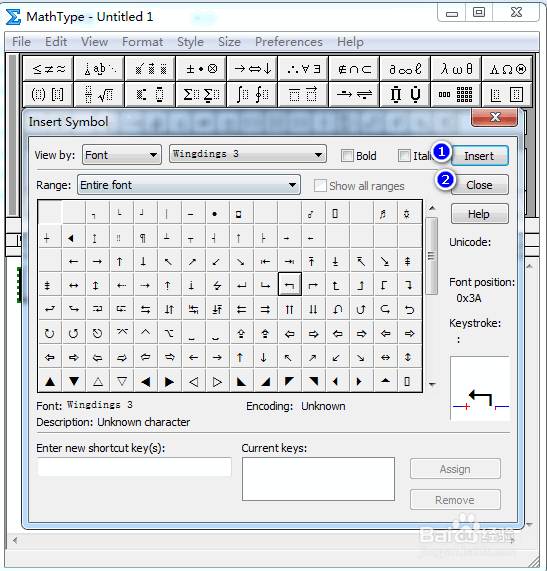Open the Edit menu

coord(56,42)
